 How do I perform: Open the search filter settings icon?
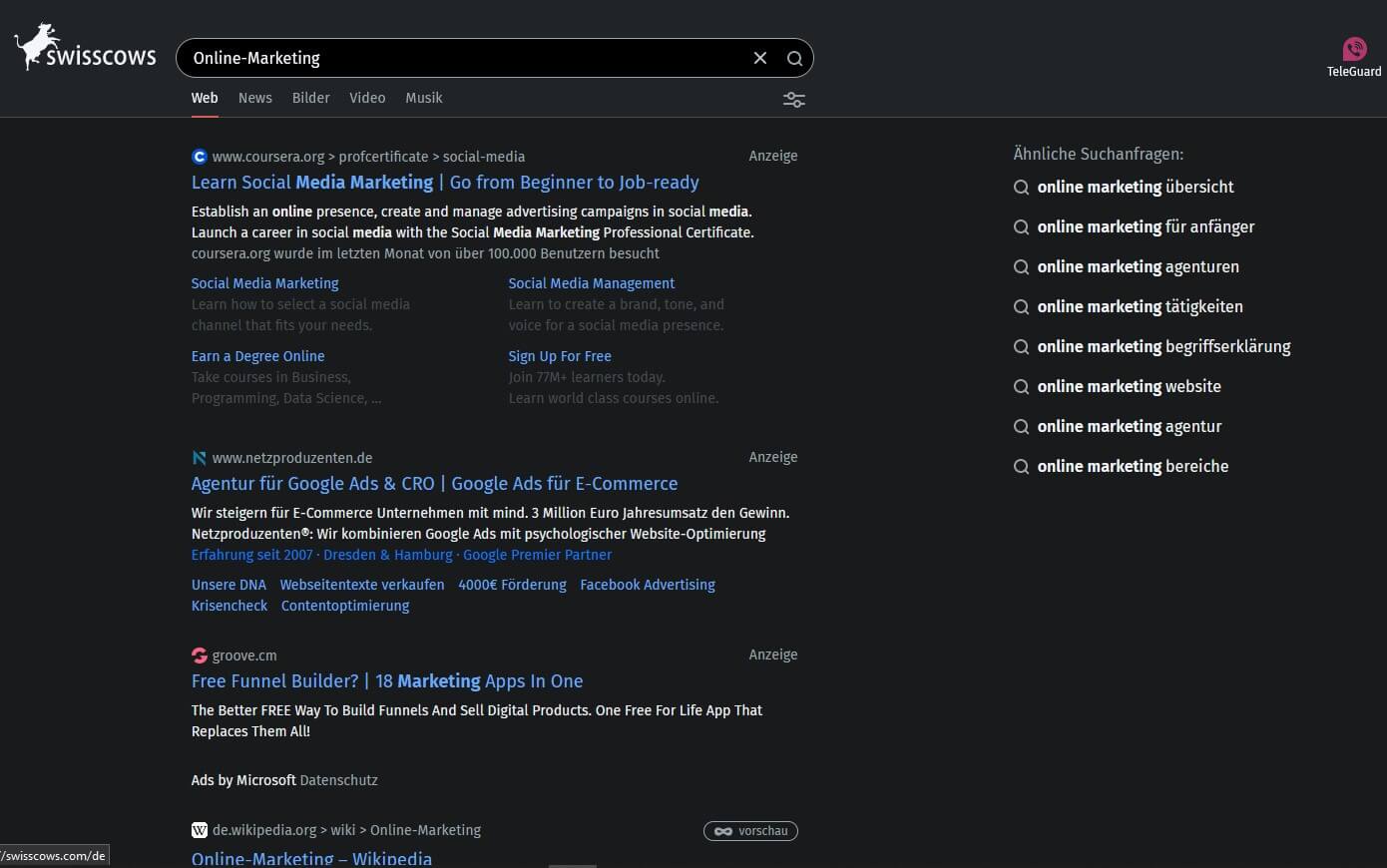pos(794,100)
